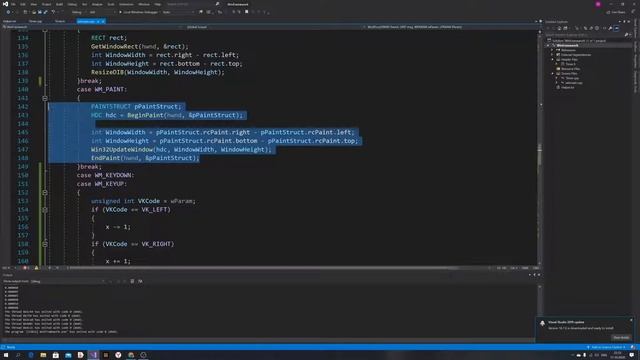Open File Explorer from the taskbar
Viewport: 640px width, 360px height.
tap(43, 355)
